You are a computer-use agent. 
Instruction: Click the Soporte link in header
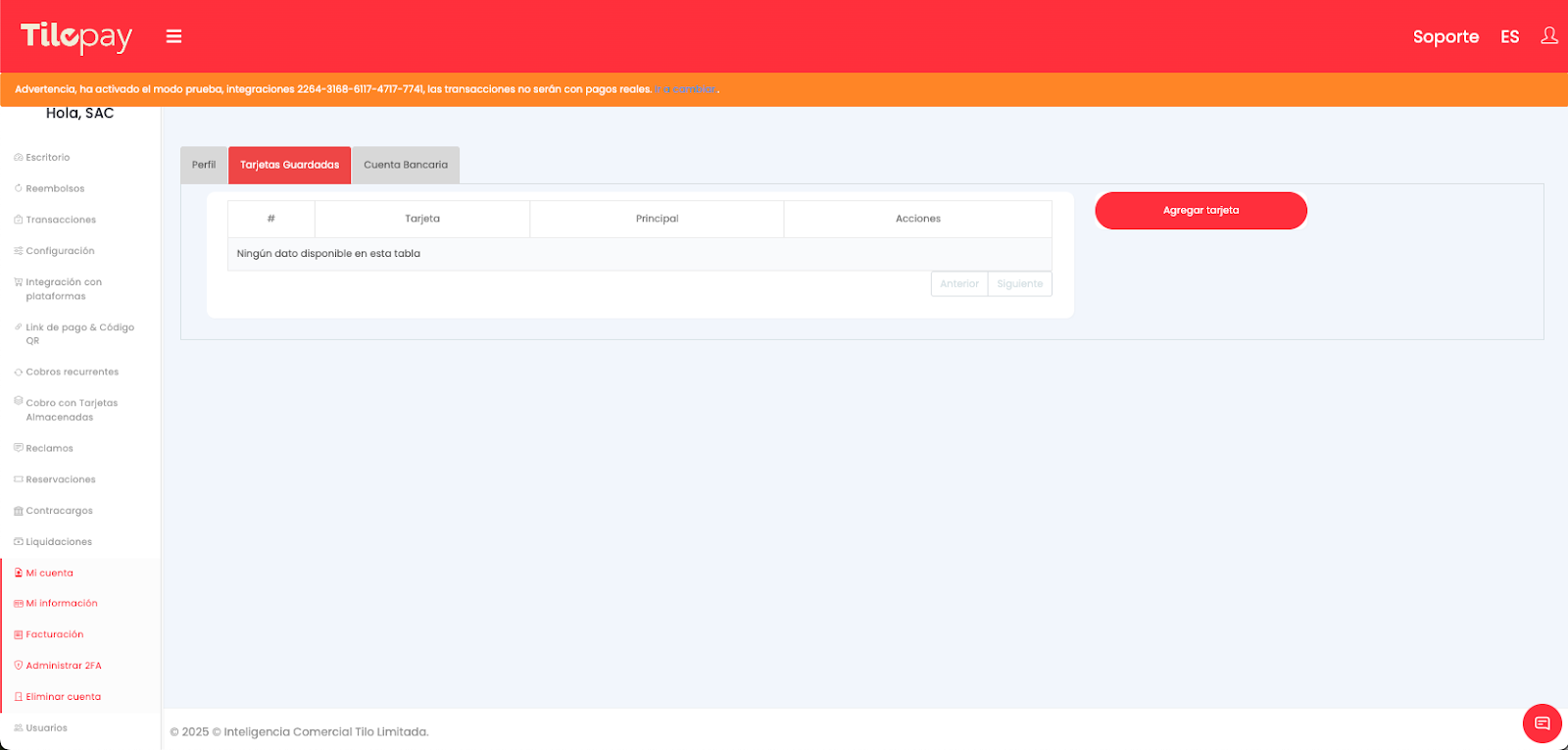(x=1445, y=37)
